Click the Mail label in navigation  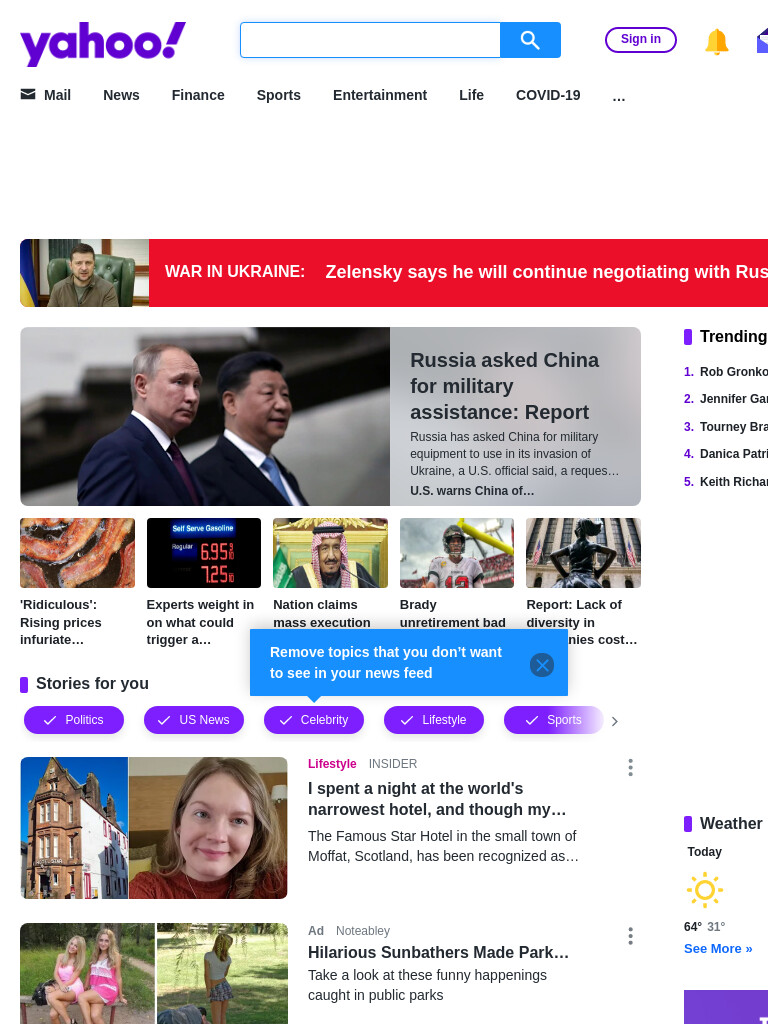tap(57, 95)
